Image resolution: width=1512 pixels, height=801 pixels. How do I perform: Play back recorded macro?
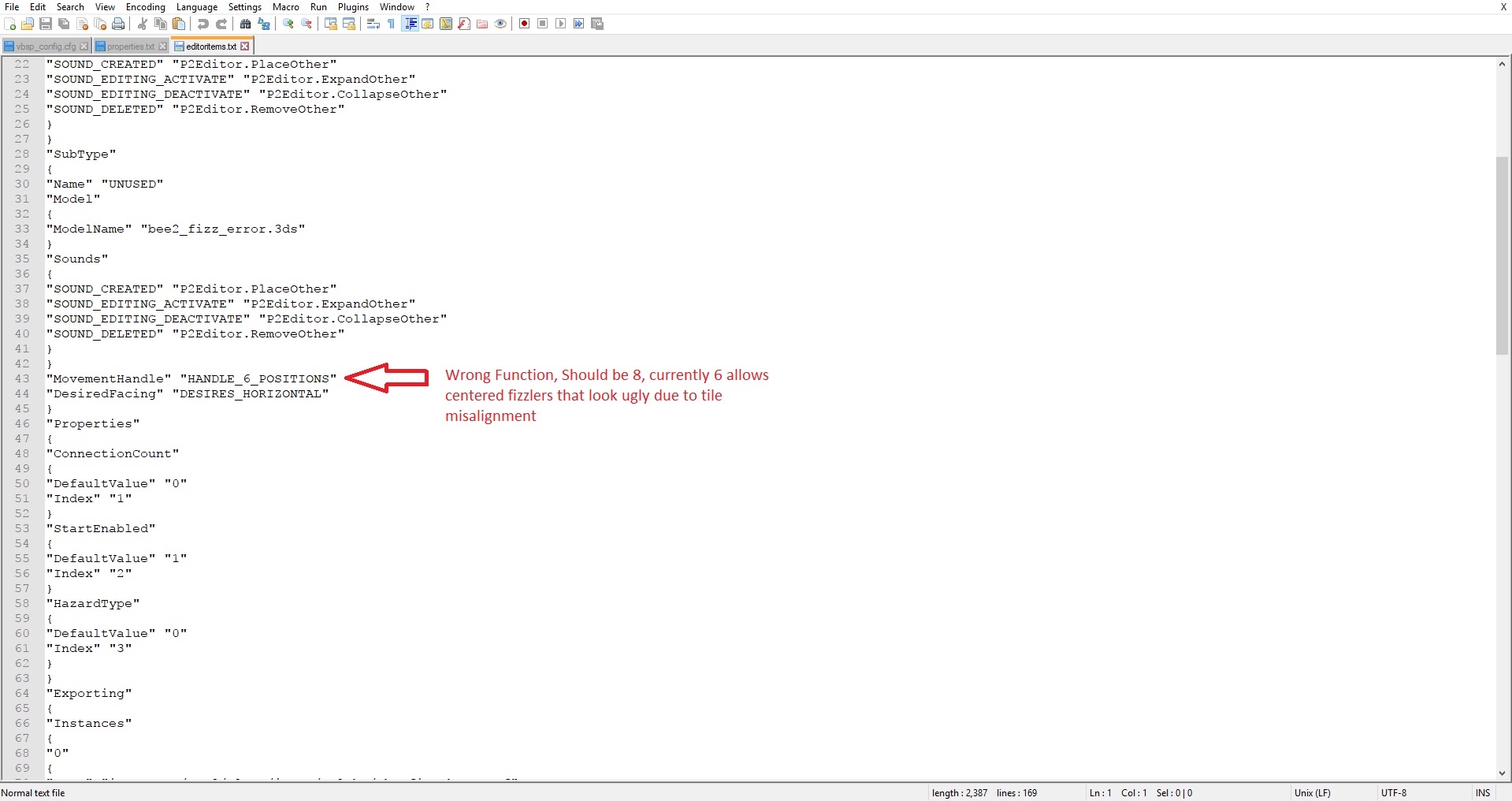(x=561, y=24)
